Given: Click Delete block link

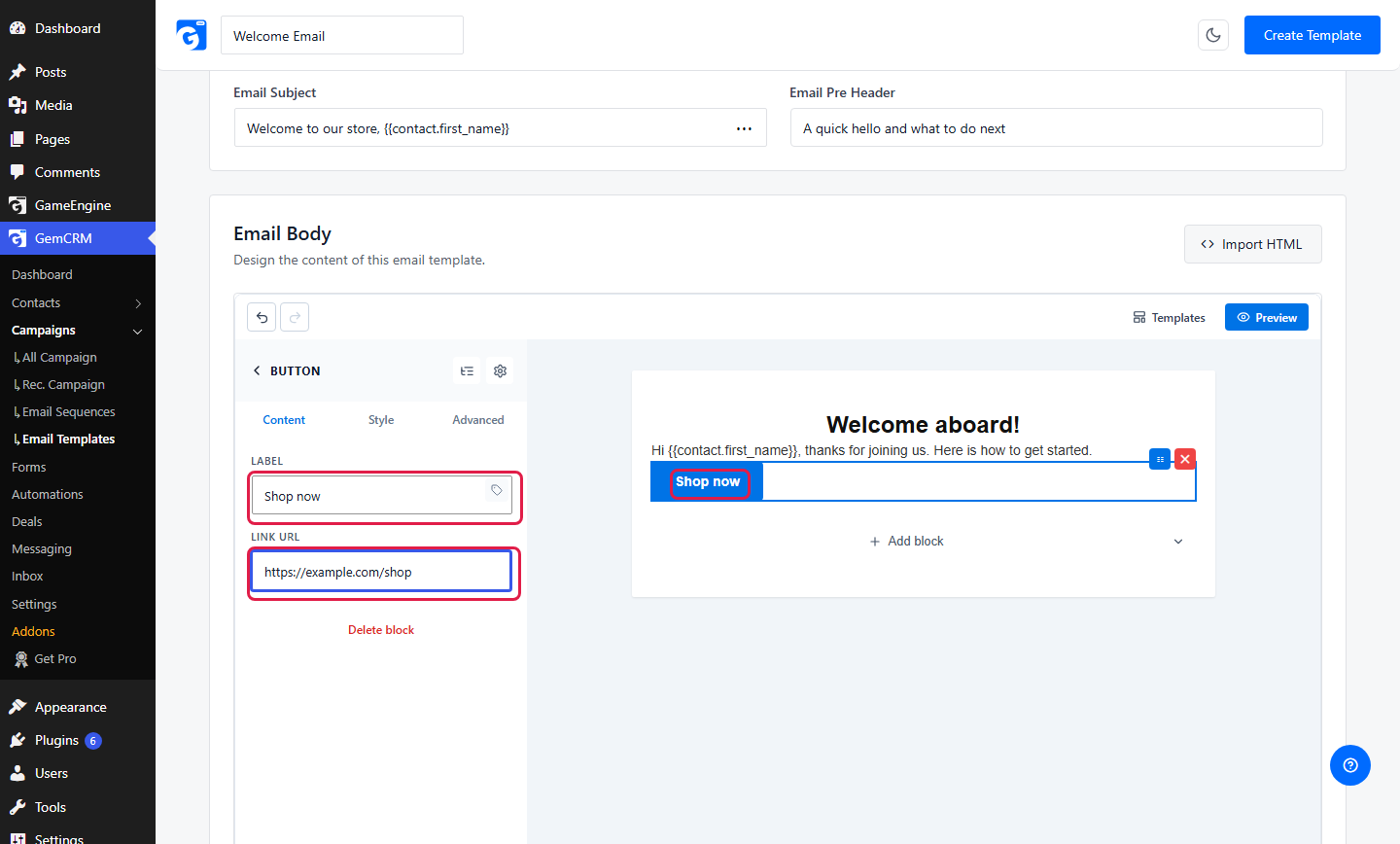Looking at the screenshot, I should (x=381, y=630).
